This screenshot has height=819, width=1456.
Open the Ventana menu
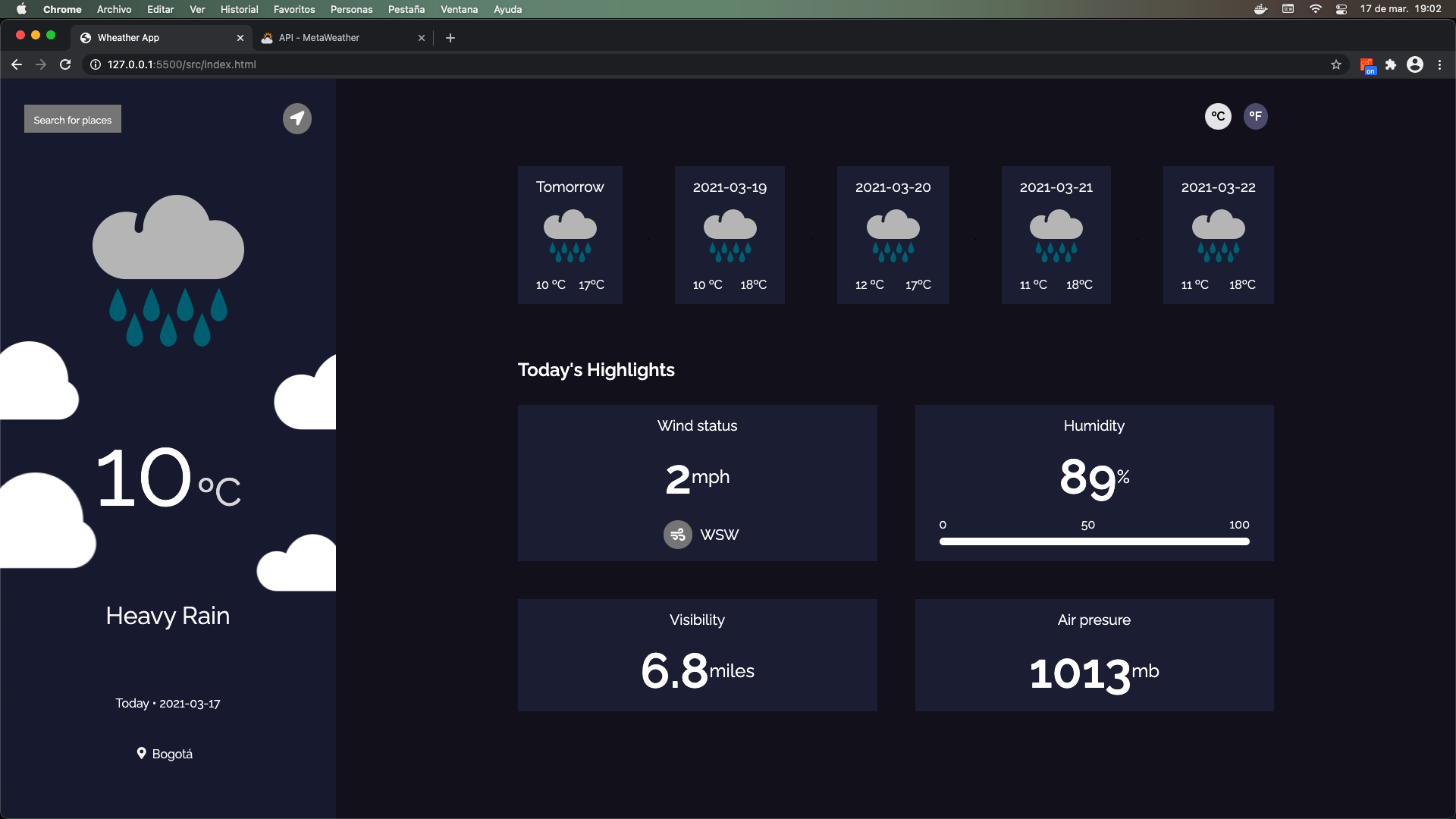(459, 9)
